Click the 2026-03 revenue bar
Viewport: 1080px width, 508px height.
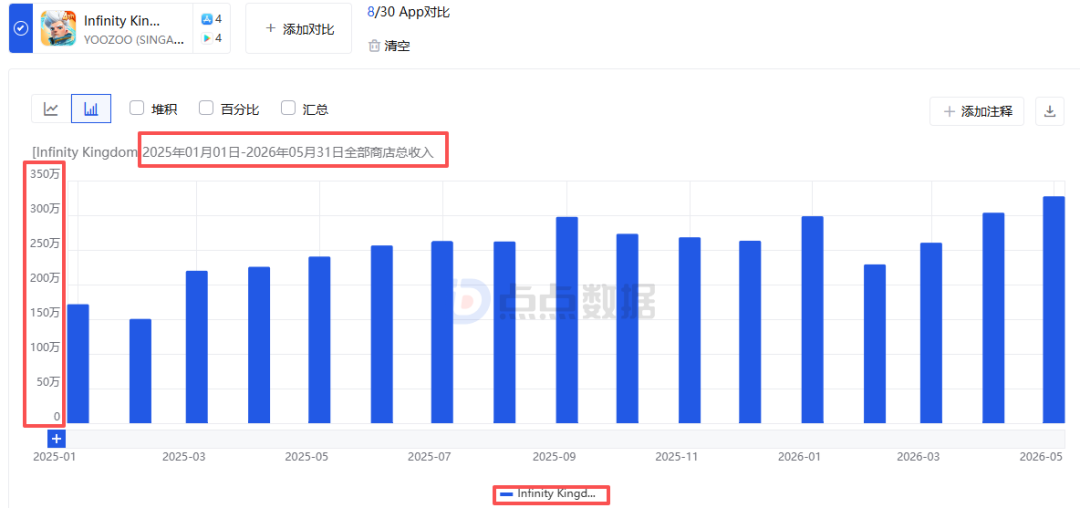[931, 333]
